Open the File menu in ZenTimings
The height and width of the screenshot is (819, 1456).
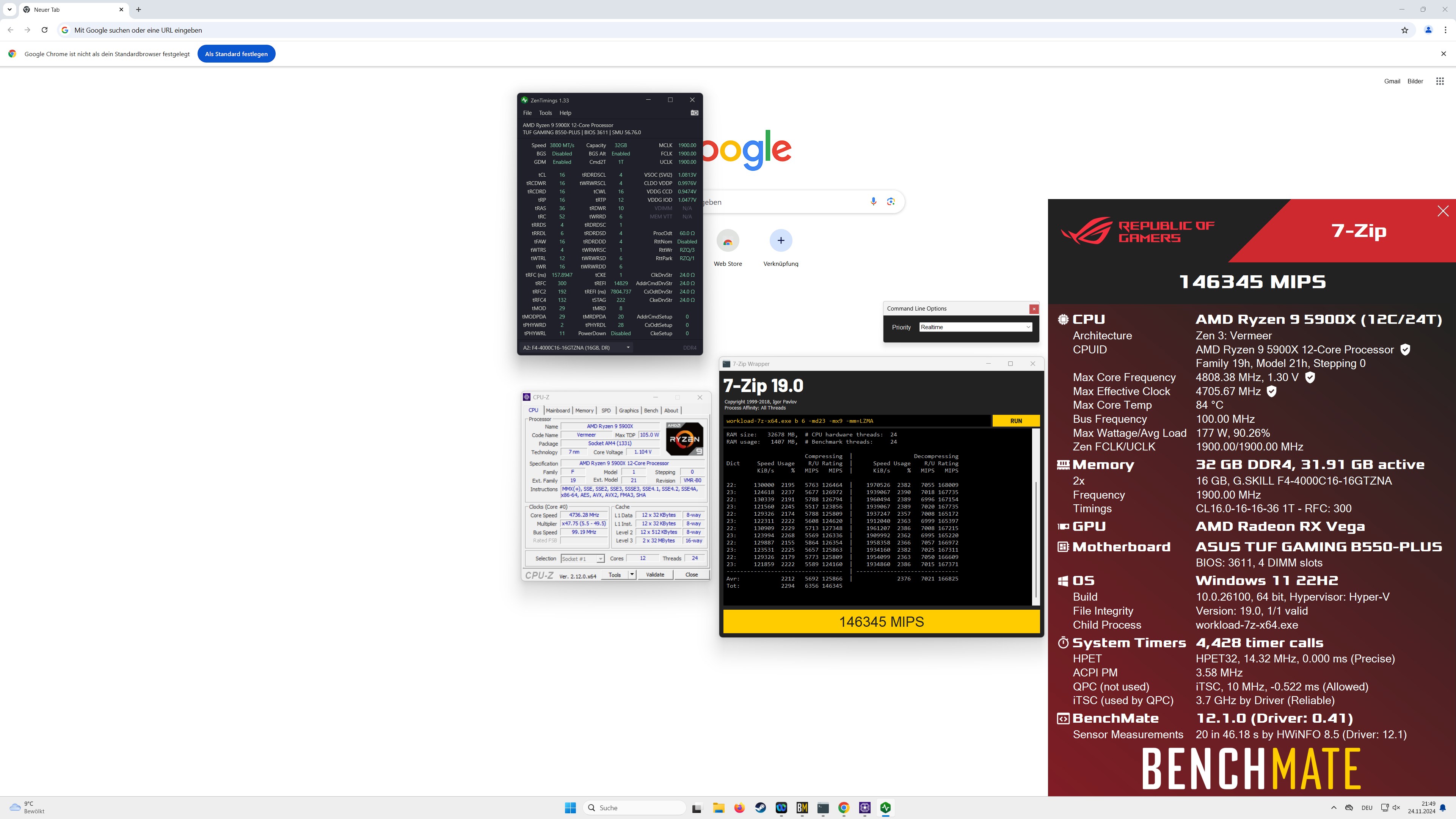pos(527,113)
